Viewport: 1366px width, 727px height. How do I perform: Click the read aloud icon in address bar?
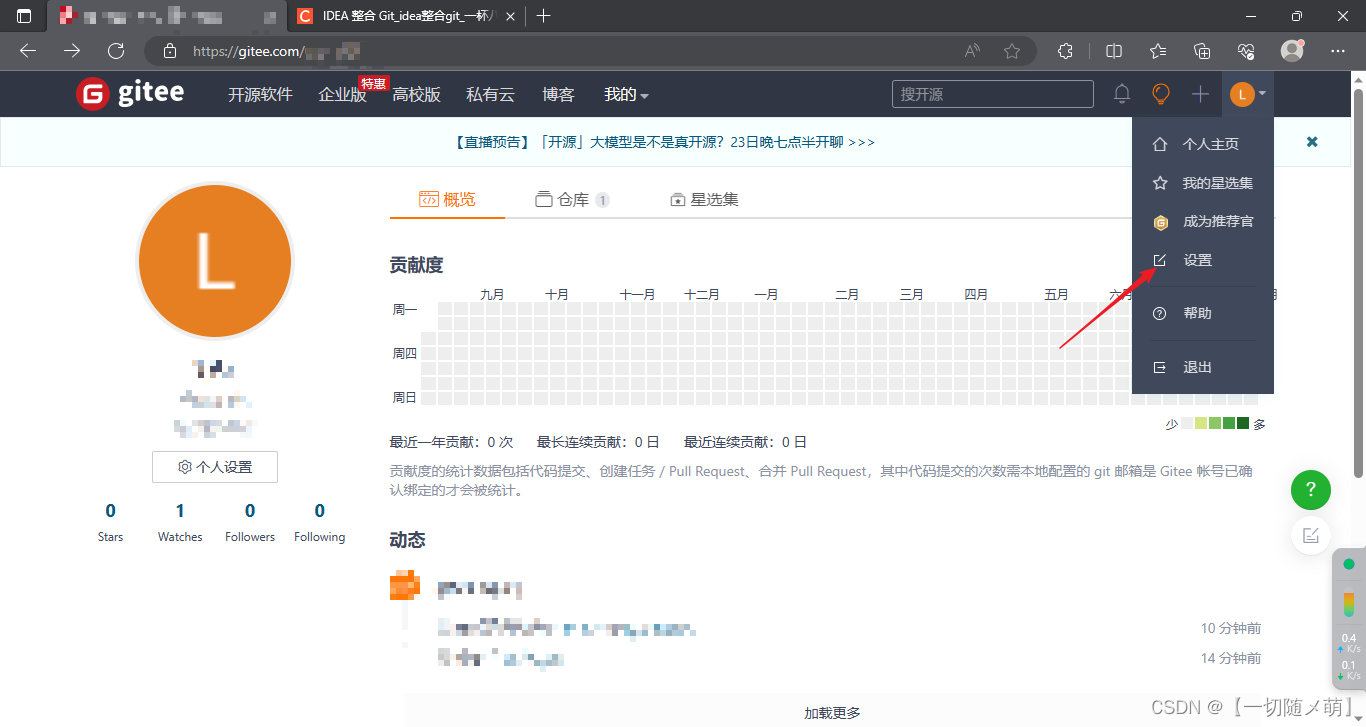[972, 51]
